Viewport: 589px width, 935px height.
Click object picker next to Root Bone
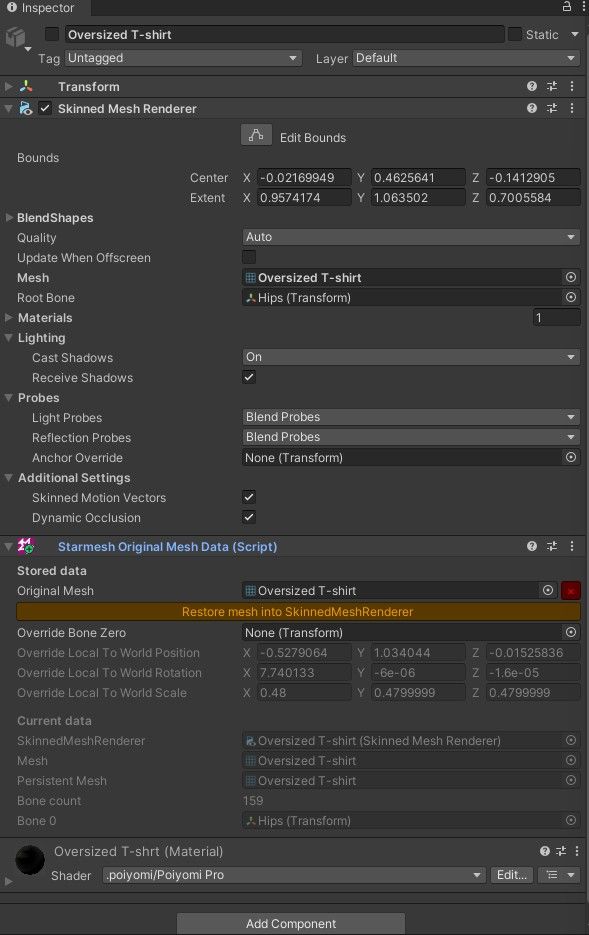click(571, 297)
